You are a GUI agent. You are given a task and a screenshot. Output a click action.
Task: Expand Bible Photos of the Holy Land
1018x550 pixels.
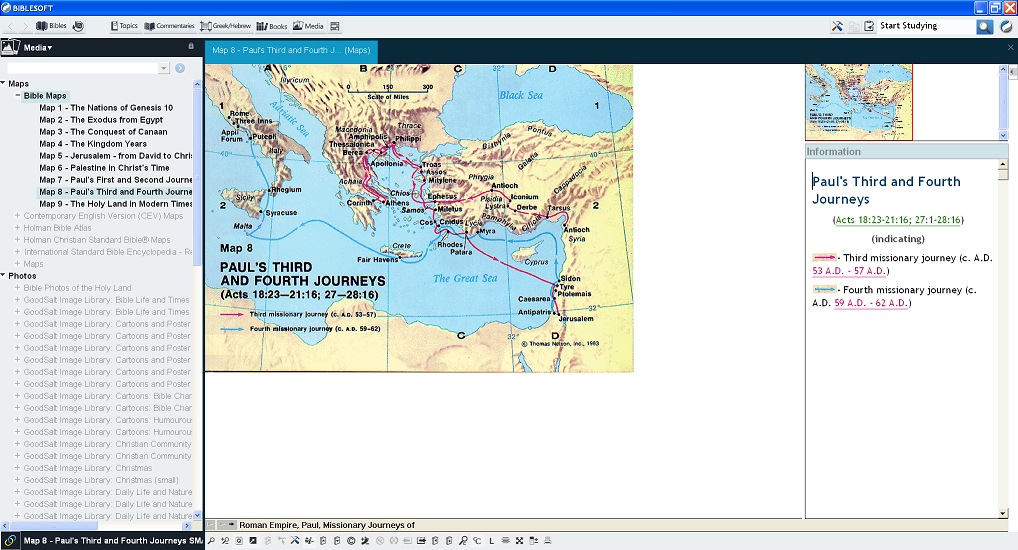18,288
